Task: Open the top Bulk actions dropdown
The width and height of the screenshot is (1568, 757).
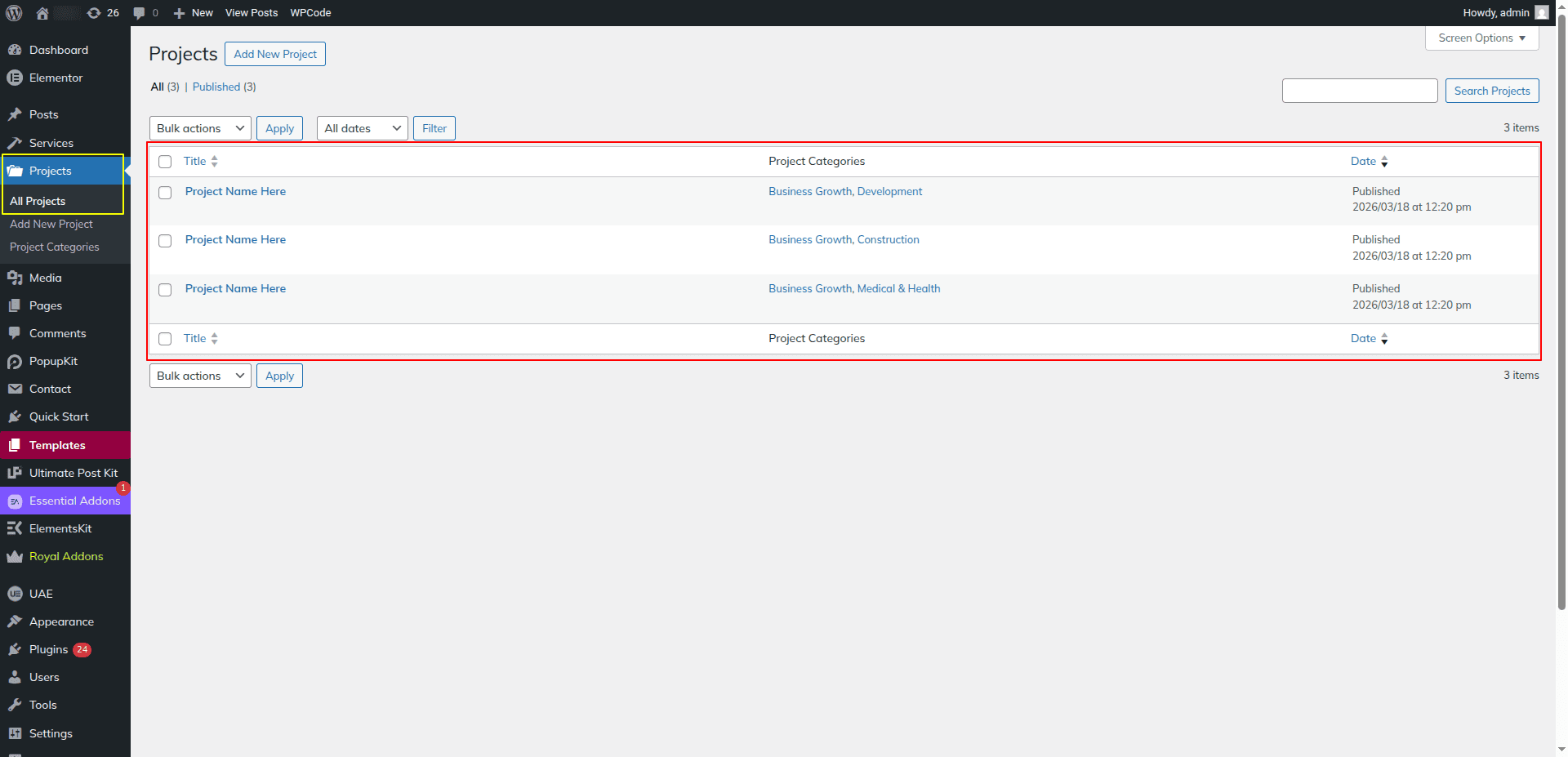Action: point(200,128)
